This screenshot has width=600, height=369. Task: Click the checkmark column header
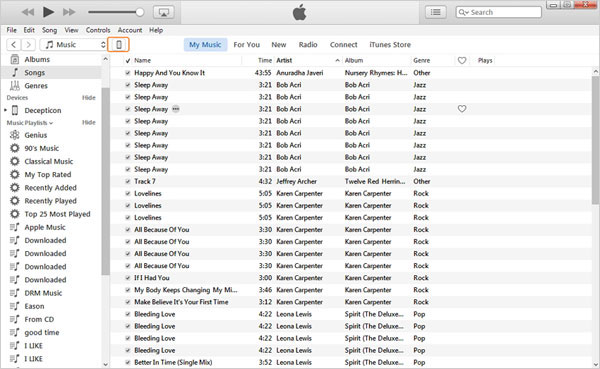[x=128, y=60]
